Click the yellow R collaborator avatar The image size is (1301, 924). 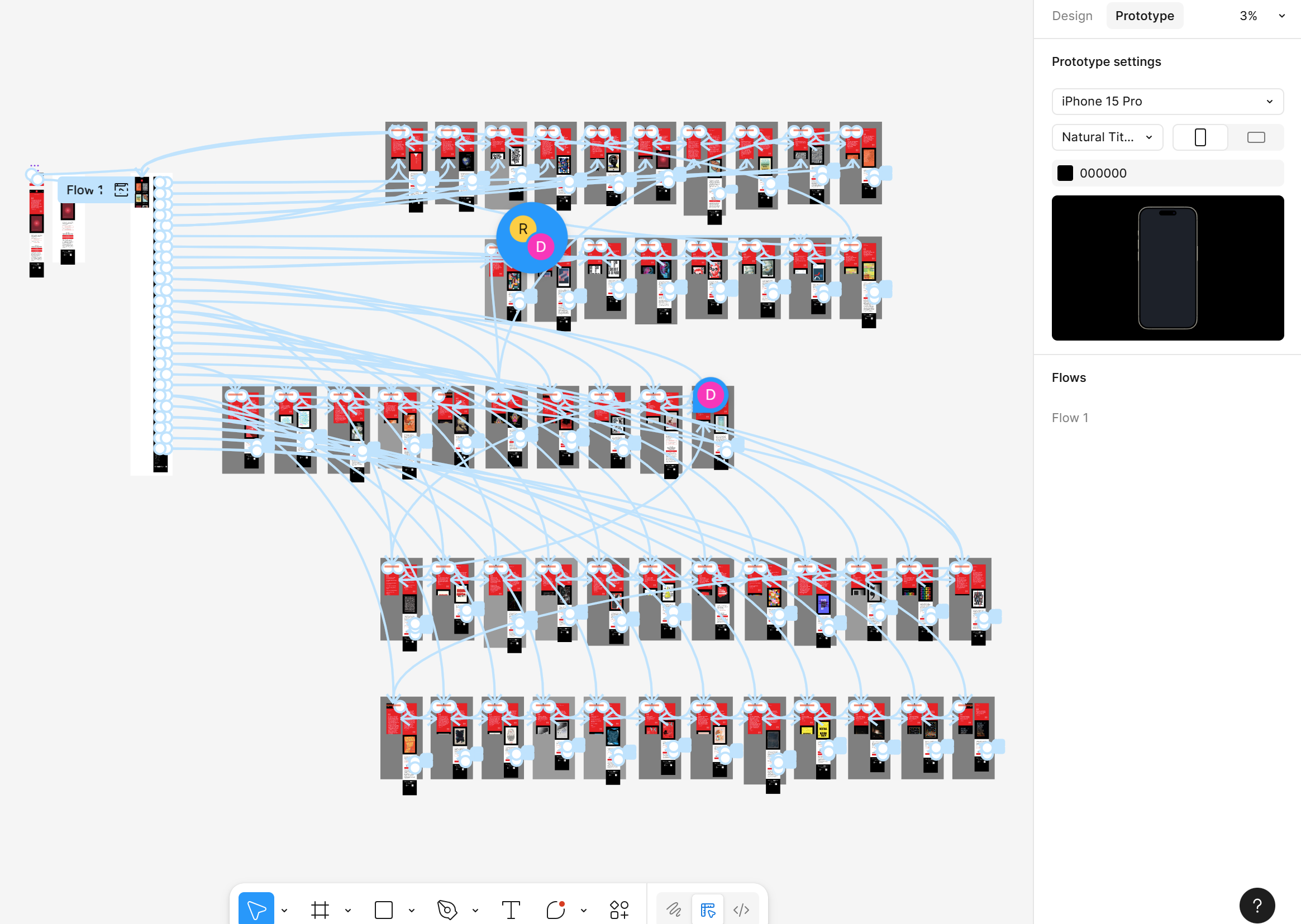522,229
